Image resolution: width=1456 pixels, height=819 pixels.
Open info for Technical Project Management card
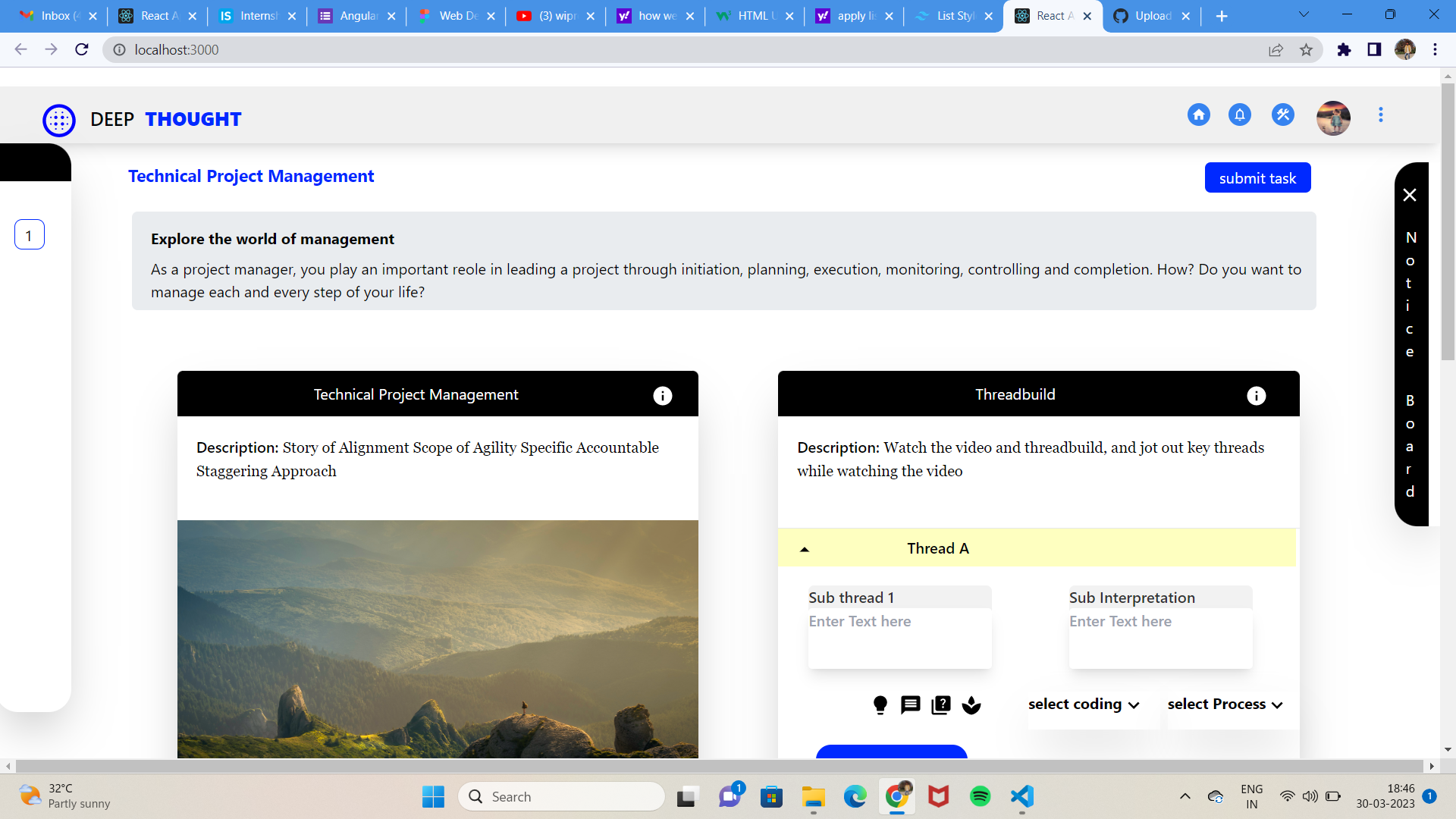point(662,396)
